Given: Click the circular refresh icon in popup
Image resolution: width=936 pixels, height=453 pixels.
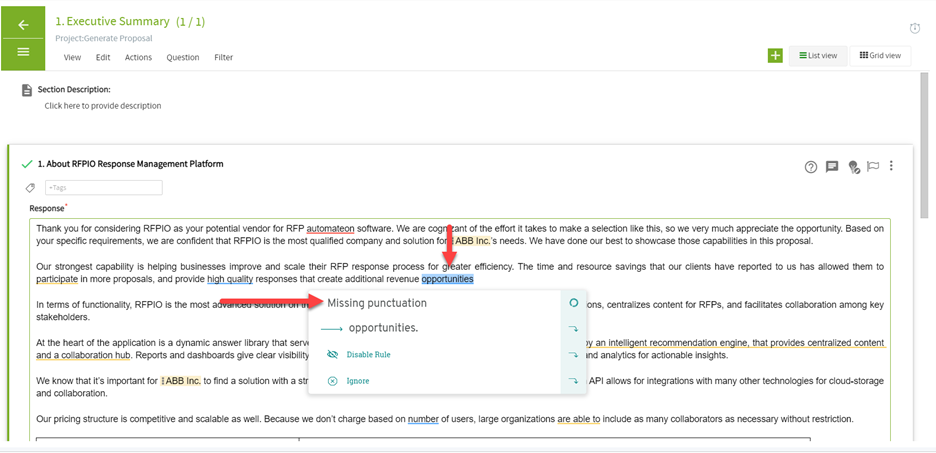Looking at the screenshot, I should click(574, 303).
